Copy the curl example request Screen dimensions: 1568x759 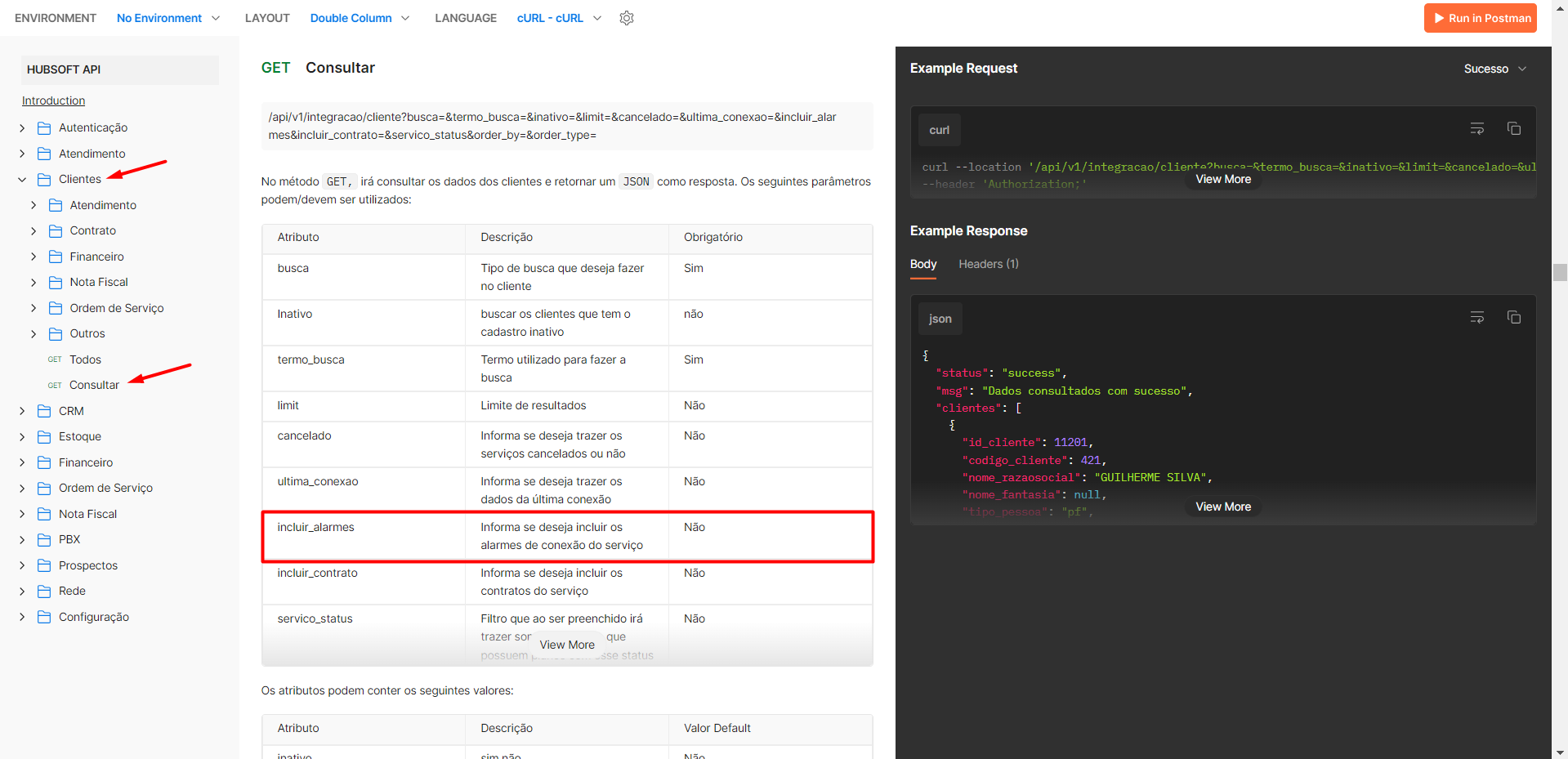1514,128
